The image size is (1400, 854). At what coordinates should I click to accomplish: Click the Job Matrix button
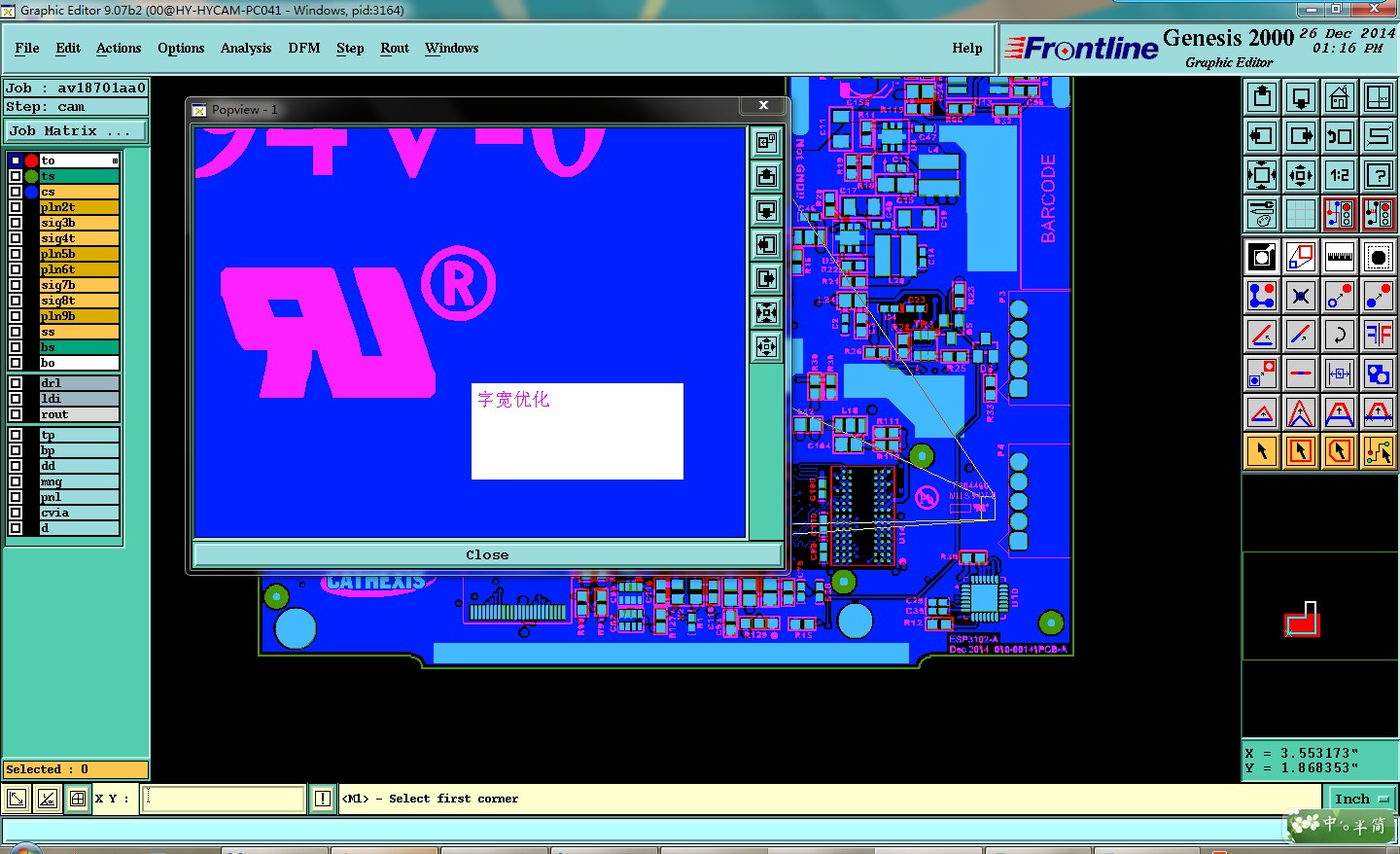[77, 130]
